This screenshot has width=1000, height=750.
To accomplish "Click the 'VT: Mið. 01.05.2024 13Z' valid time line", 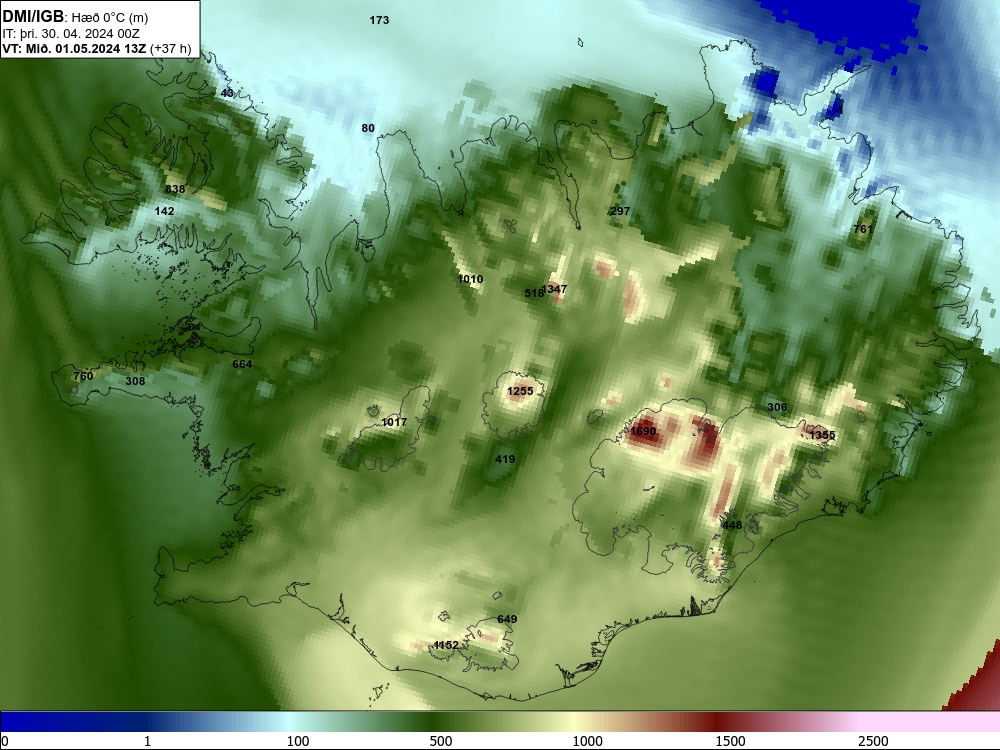I will [x=74, y=48].
